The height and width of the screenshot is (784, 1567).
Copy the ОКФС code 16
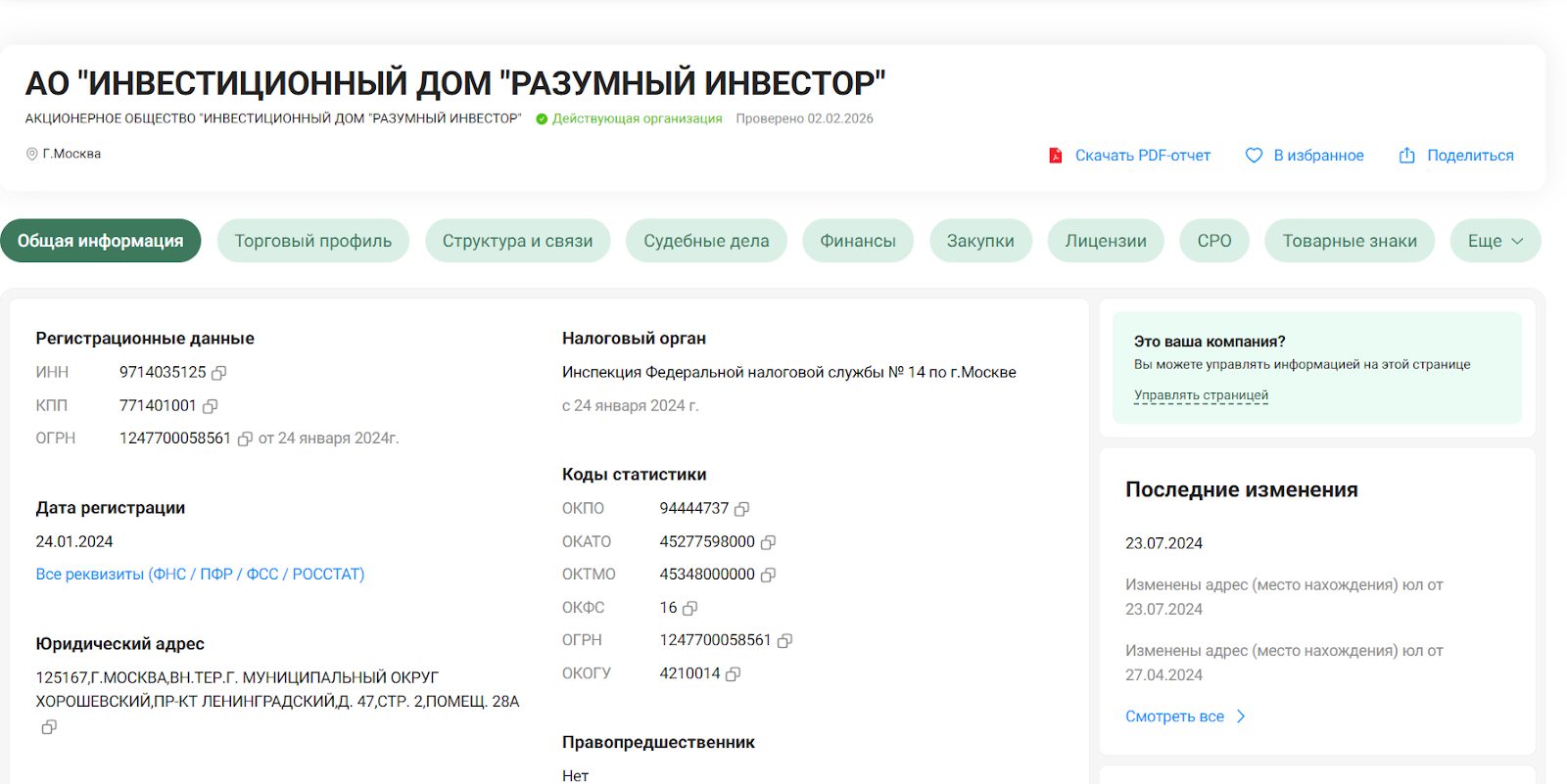coord(689,608)
